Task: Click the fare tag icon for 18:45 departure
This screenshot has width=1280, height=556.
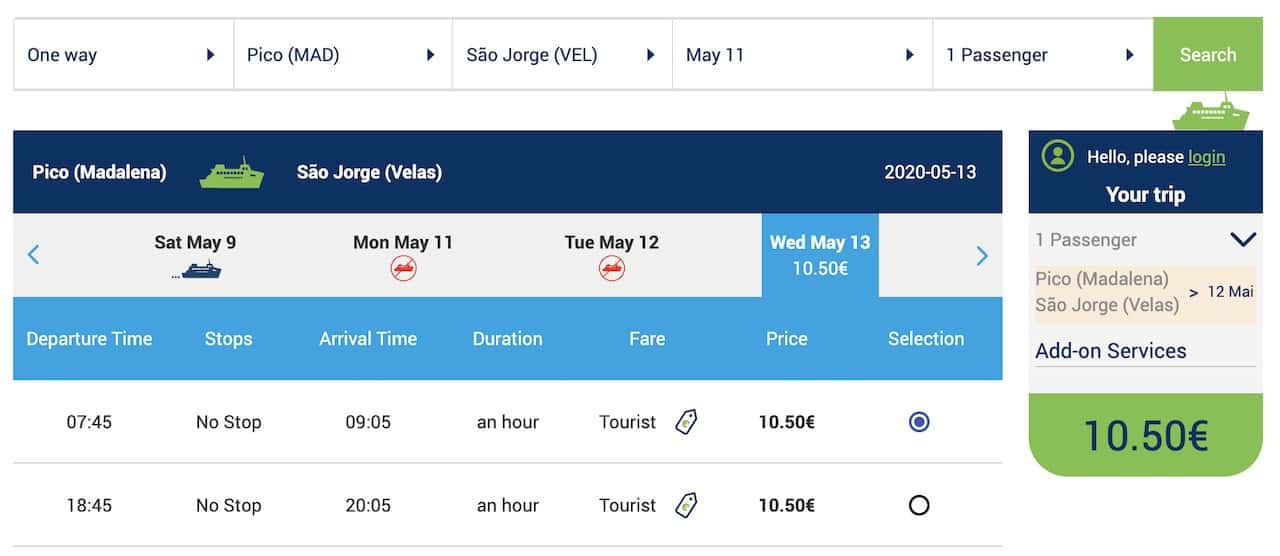Action: pos(686,505)
